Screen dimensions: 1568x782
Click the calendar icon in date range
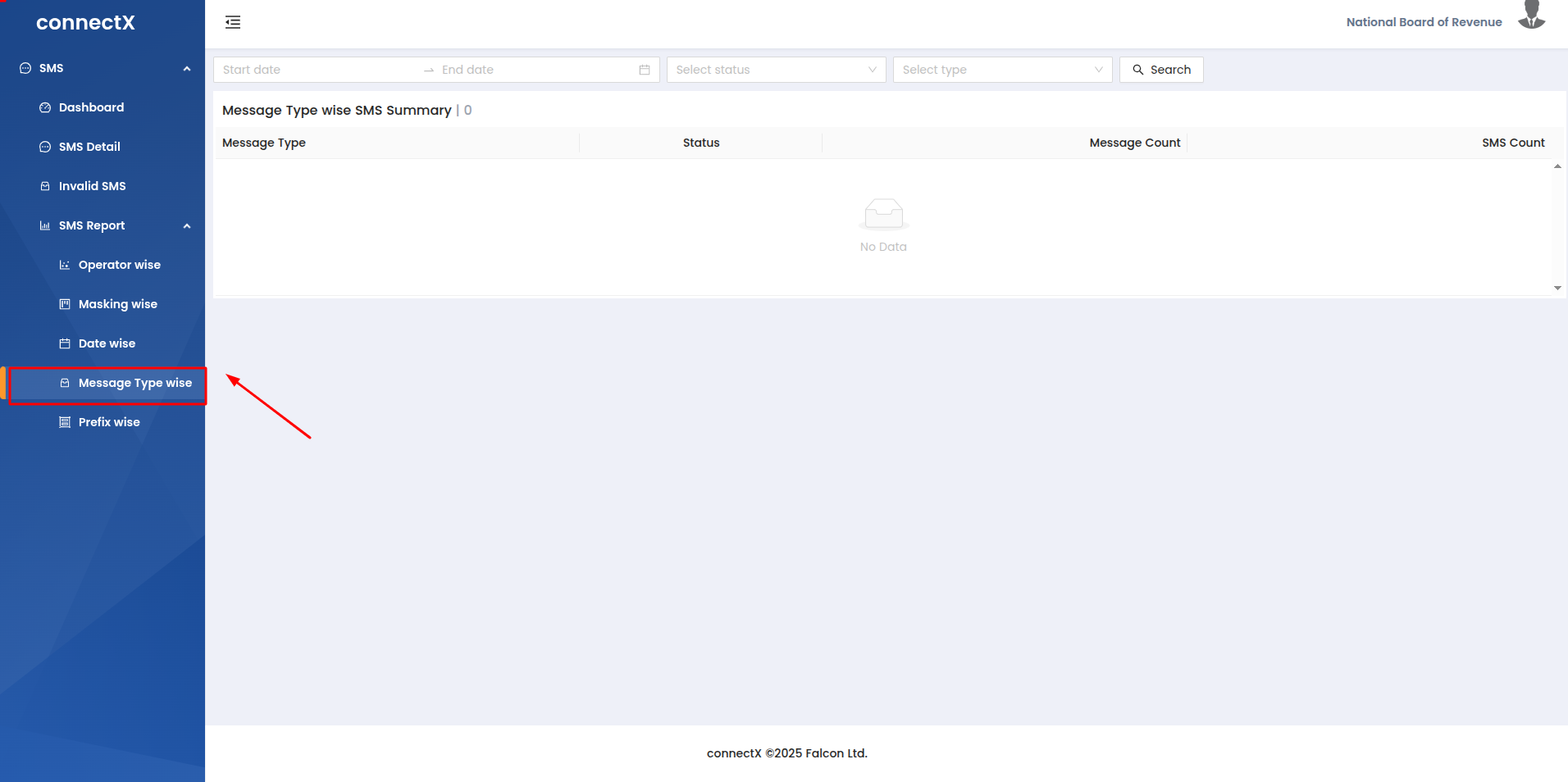(x=645, y=70)
